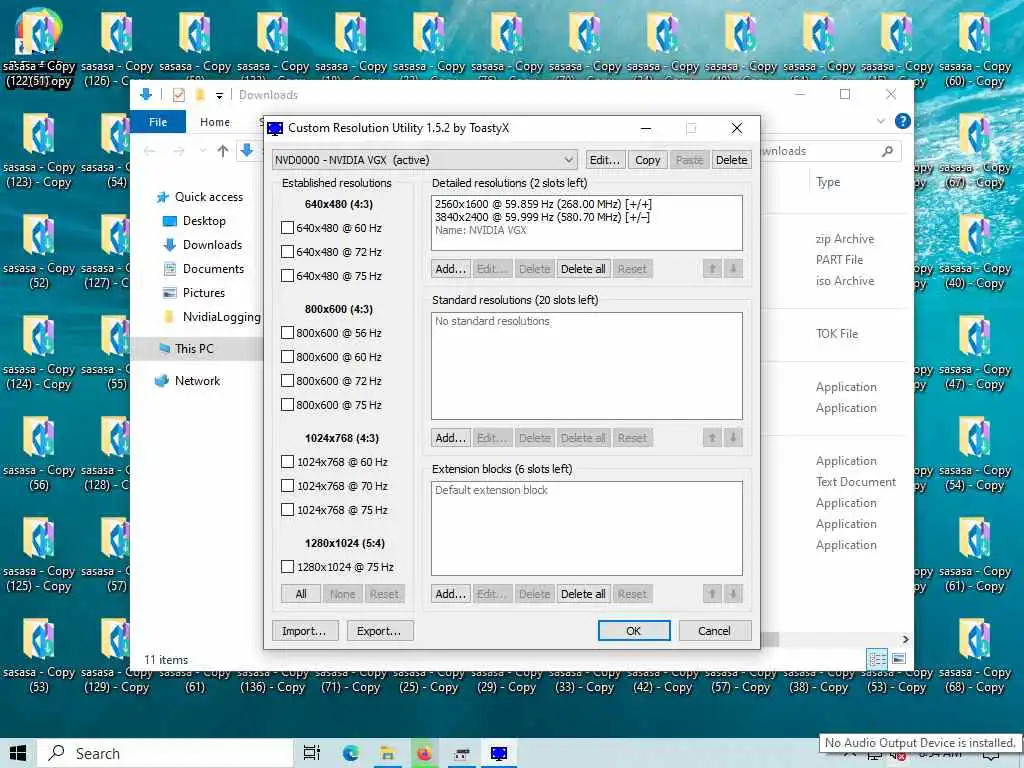Tick the 640x480 @ 75 Hz box

point(287,276)
